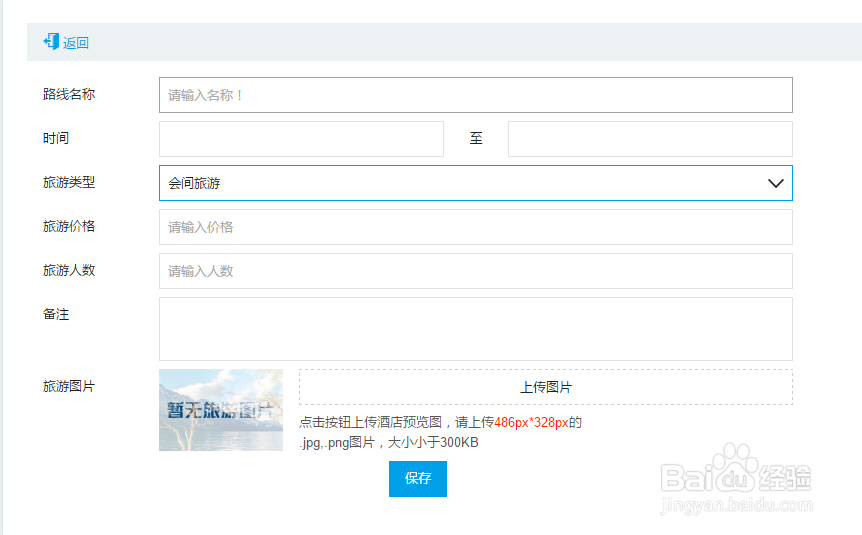Screen dimensions: 862x535
Task: Click the 大小小于300KB file size note
Action: click(x=433, y=443)
